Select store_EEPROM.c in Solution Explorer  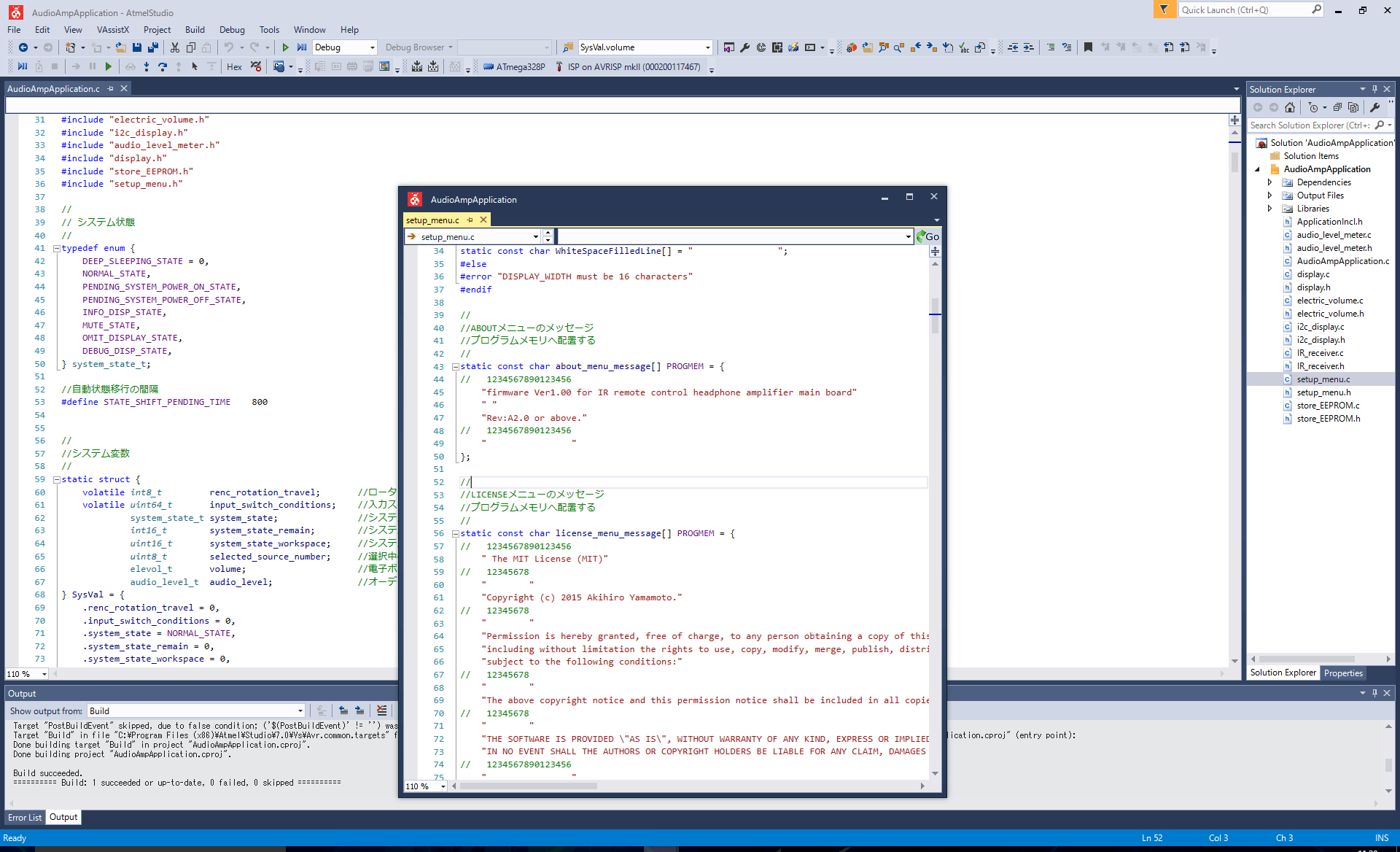click(1328, 406)
